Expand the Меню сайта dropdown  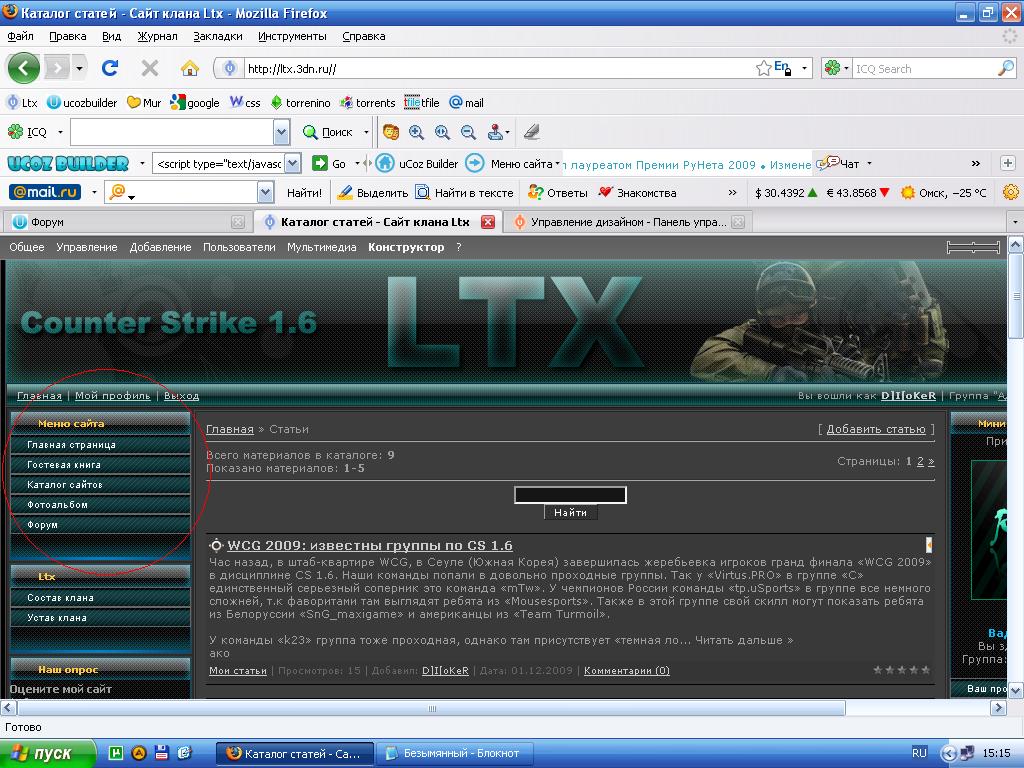[557, 163]
